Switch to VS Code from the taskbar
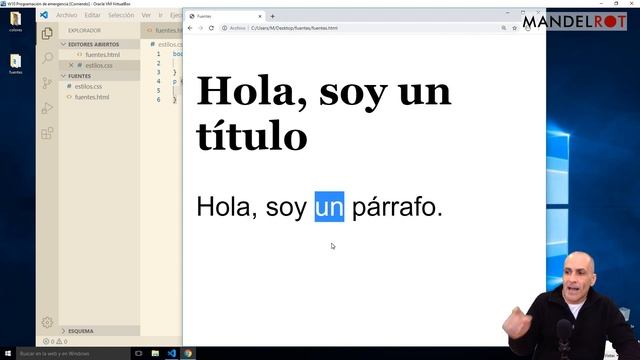Image resolution: width=640 pixels, height=360 pixels. point(172,353)
